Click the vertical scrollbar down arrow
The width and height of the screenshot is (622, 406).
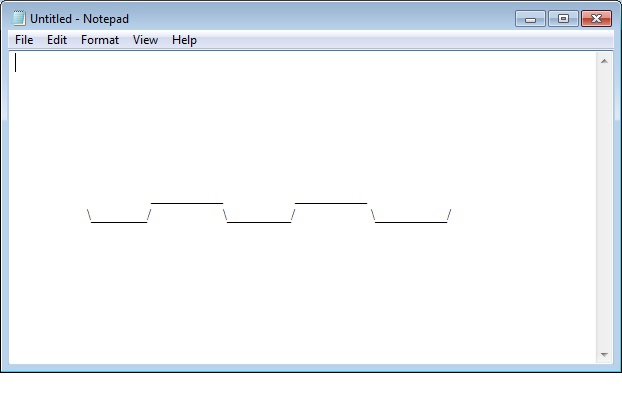coord(604,355)
